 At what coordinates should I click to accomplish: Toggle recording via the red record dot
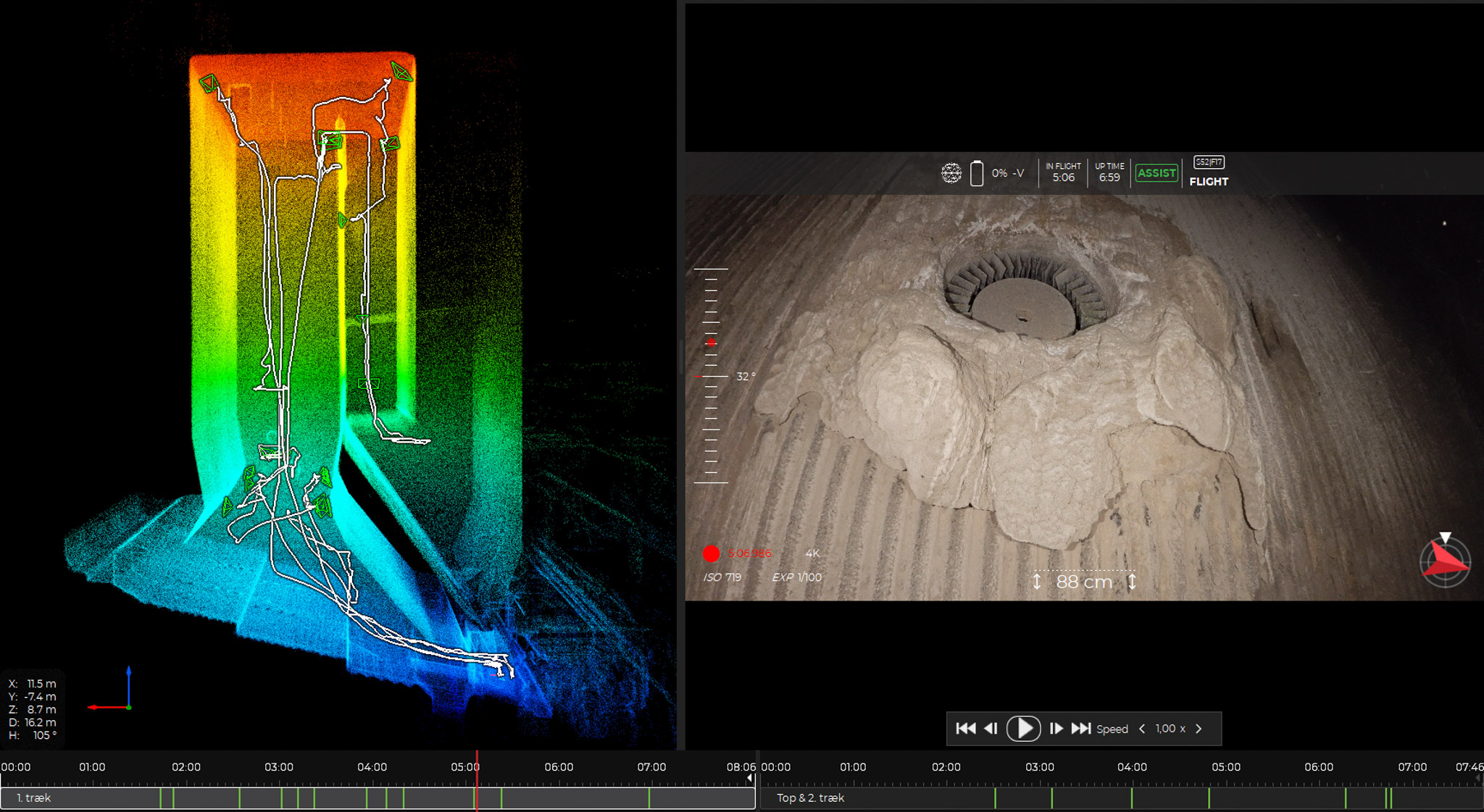pos(712,553)
